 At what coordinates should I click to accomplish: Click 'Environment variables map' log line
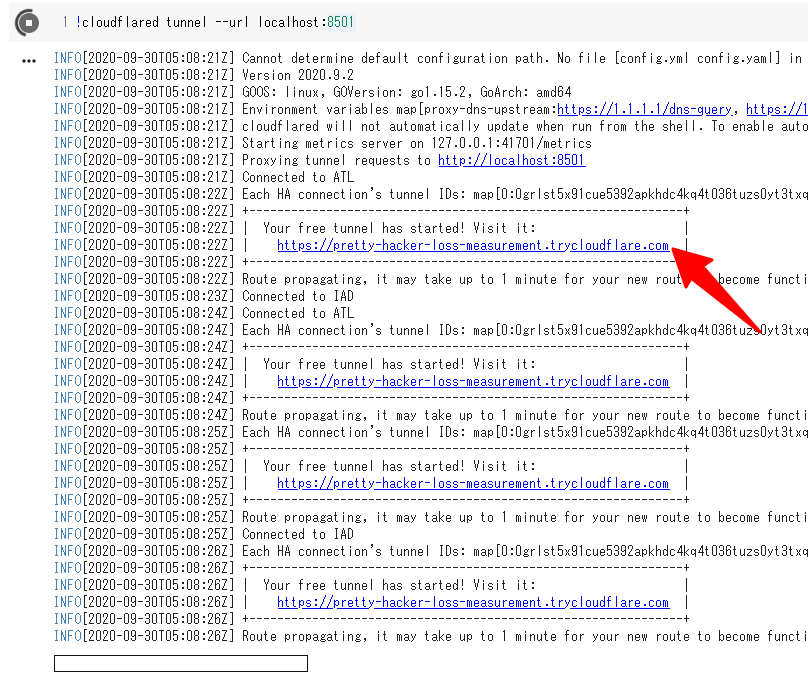[x=431, y=109]
